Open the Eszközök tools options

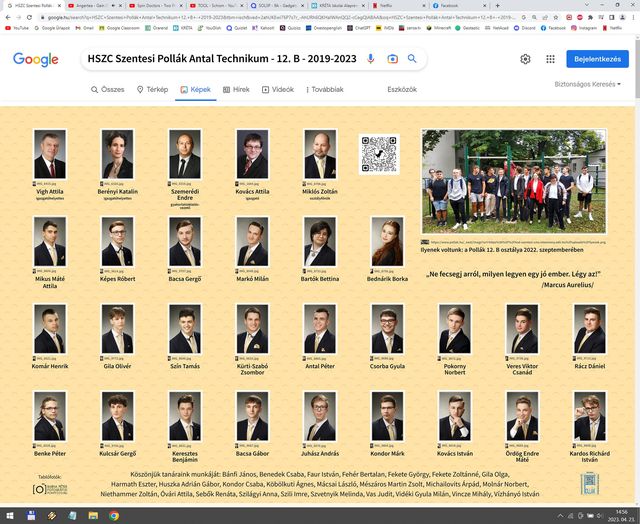click(x=401, y=90)
